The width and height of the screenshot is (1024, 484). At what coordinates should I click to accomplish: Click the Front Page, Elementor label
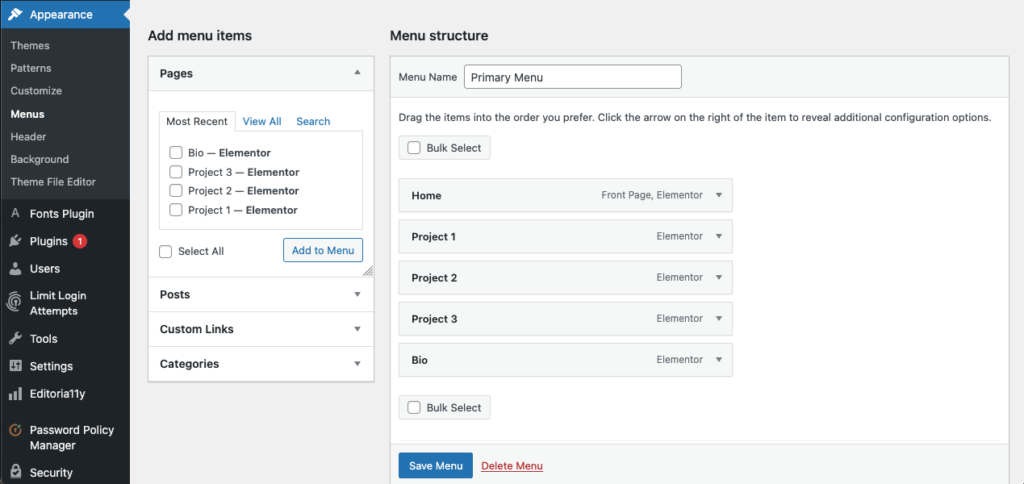point(652,195)
